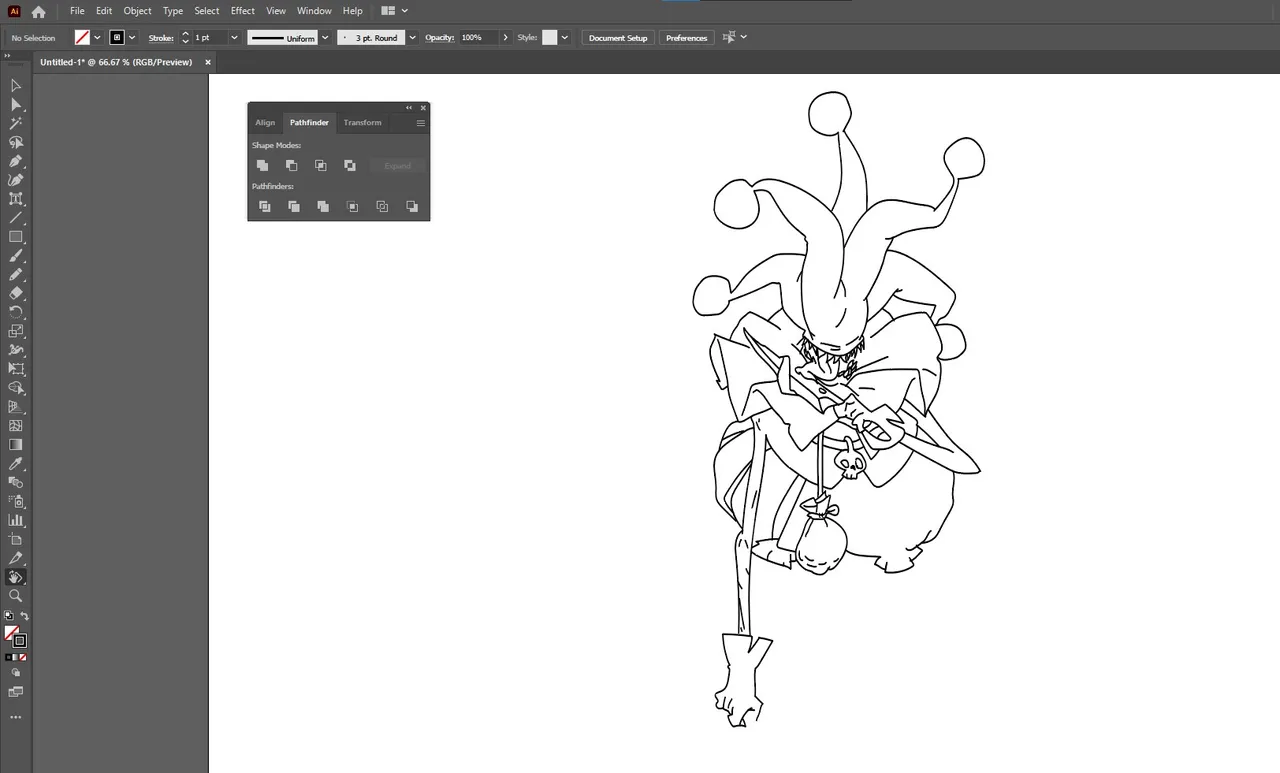
Task: Select the Perspective Grid tool
Action: (x=16, y=407)
